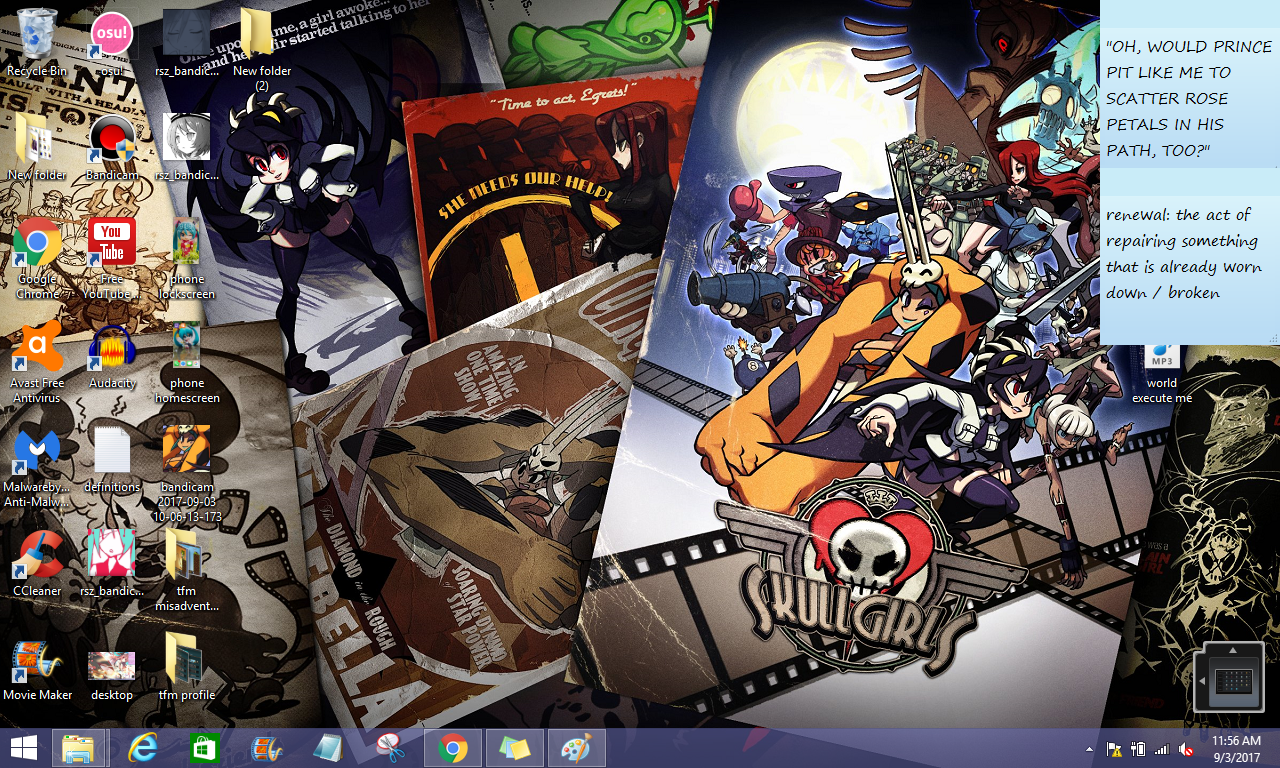The image size is (1280, 768).
Task: Open the Recycle Bin desktop icon
Action: click(37, 42)
